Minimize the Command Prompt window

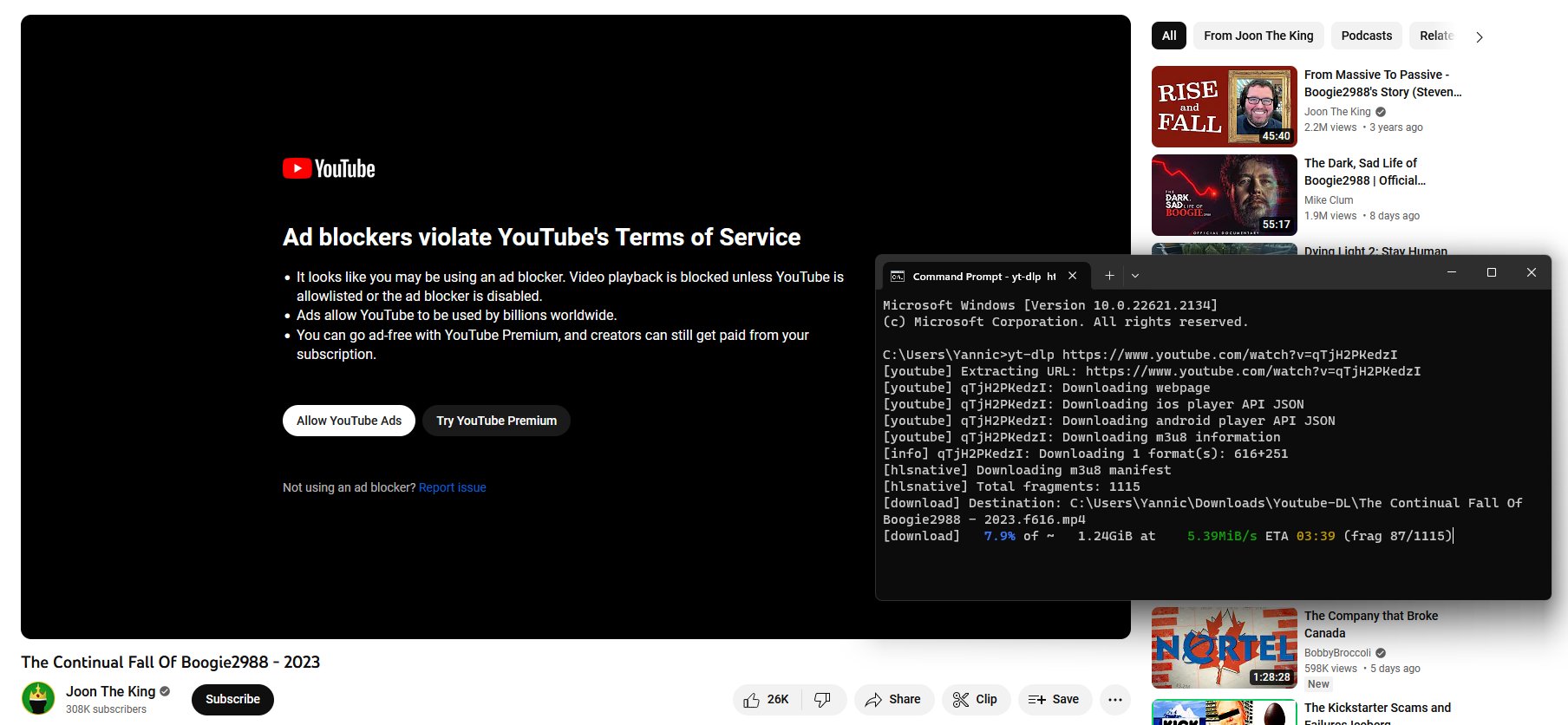[1452, 272]
